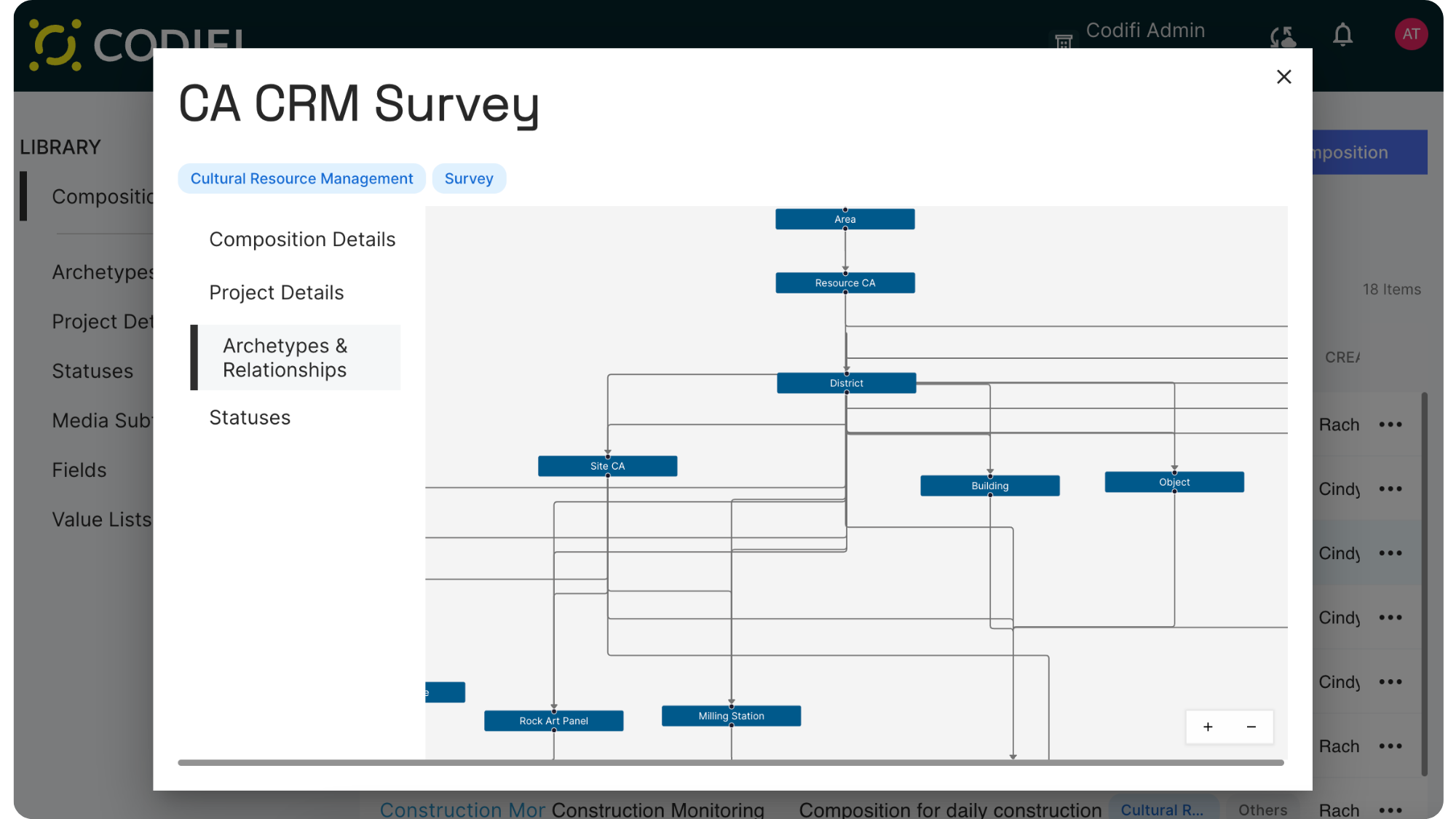This screenshot has width=1456, height=819.
Task: Select the Site CA archetype node
Action: (x=607, y=466)
